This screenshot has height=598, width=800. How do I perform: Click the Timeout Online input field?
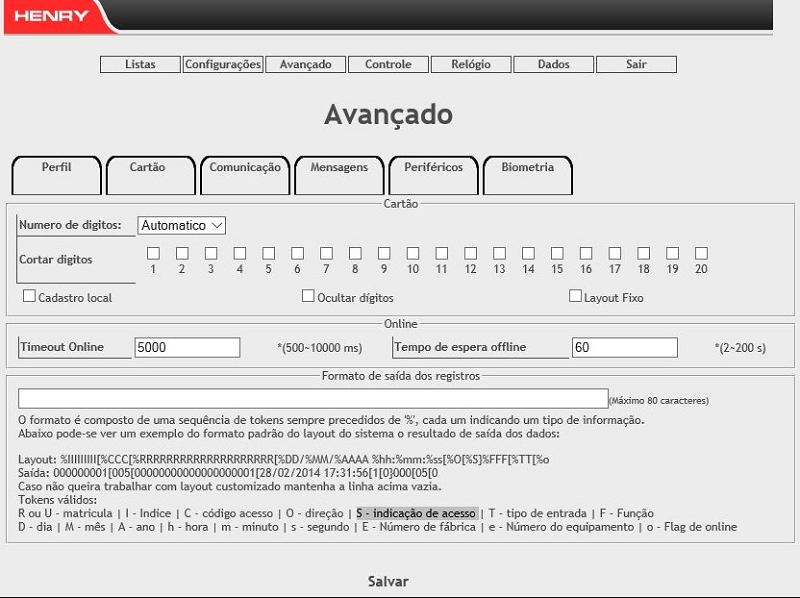187,347
